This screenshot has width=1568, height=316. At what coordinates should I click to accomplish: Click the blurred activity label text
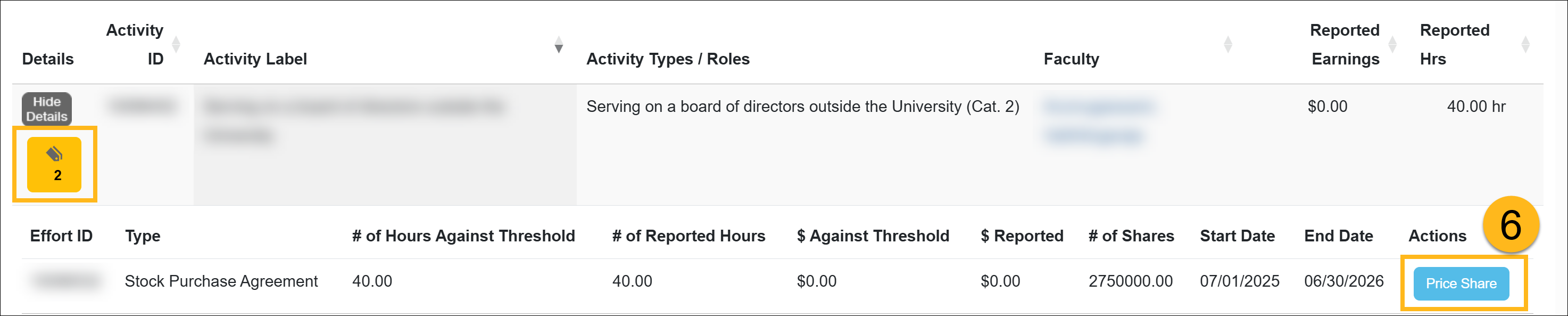[x=354, y=107]
